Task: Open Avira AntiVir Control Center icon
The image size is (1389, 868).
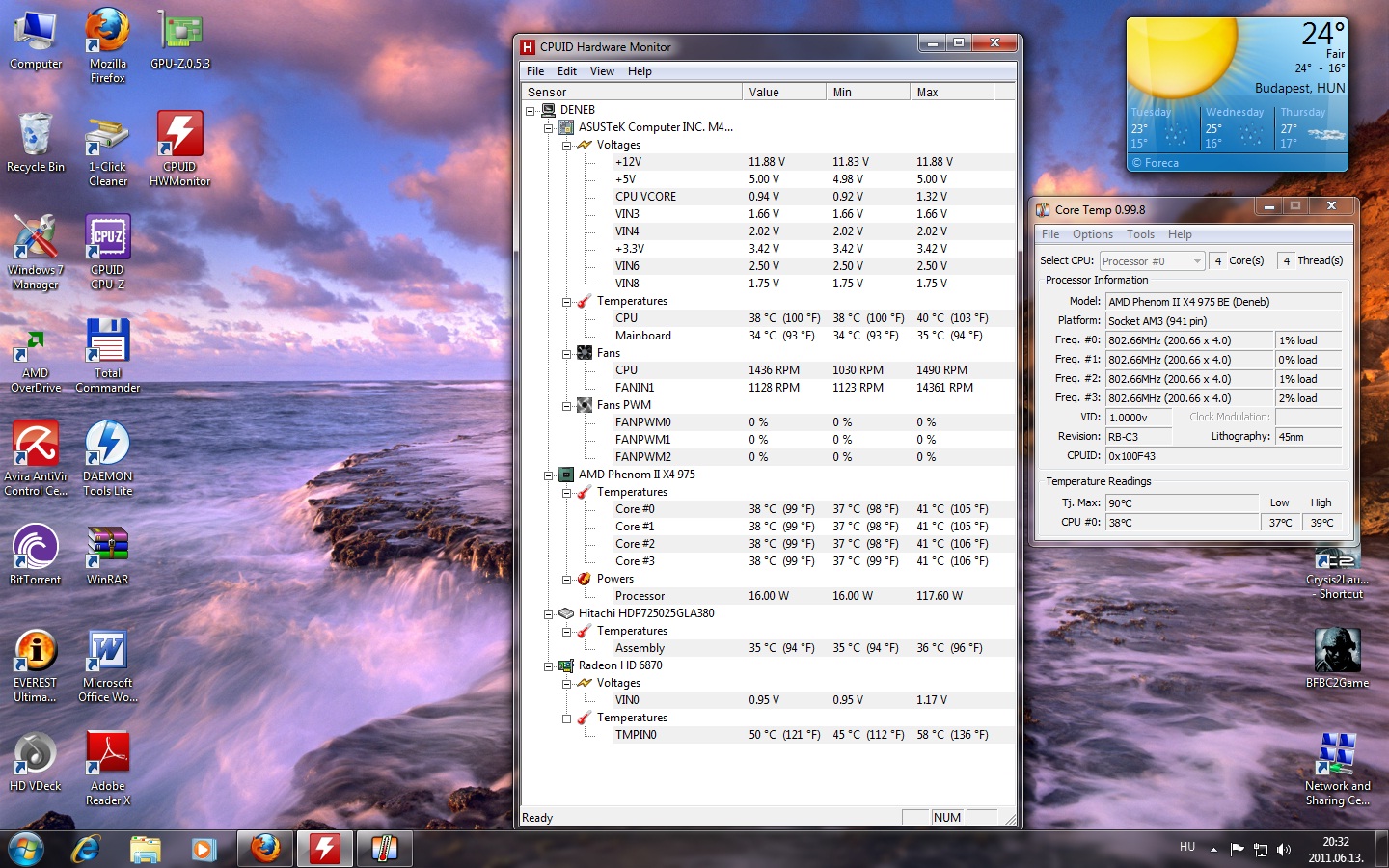Action: point(36,459)
